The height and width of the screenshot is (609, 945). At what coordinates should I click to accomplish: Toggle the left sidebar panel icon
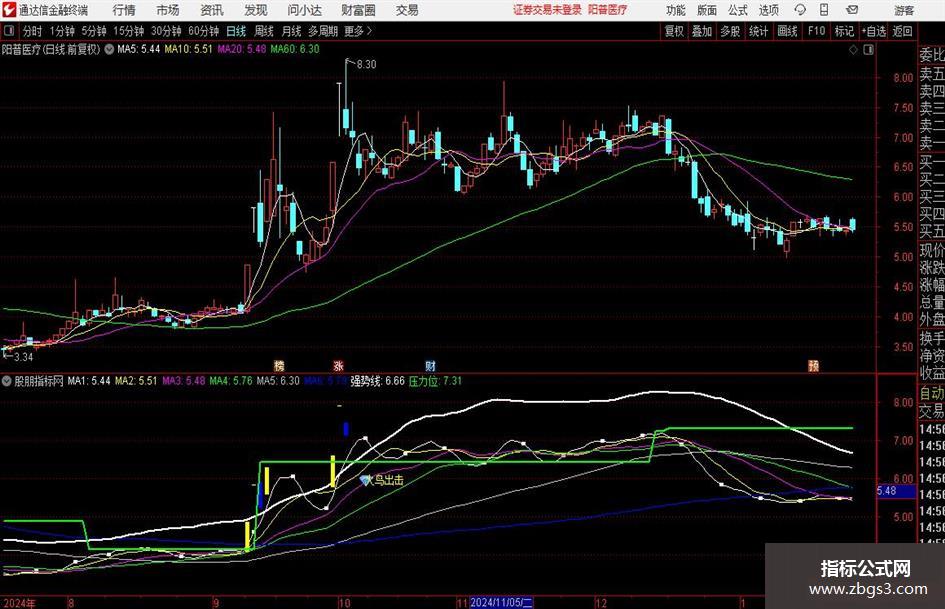(8, 31)
